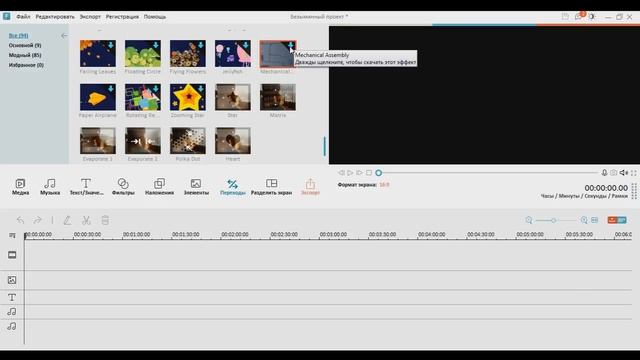Click the first music track header icon

12,312
